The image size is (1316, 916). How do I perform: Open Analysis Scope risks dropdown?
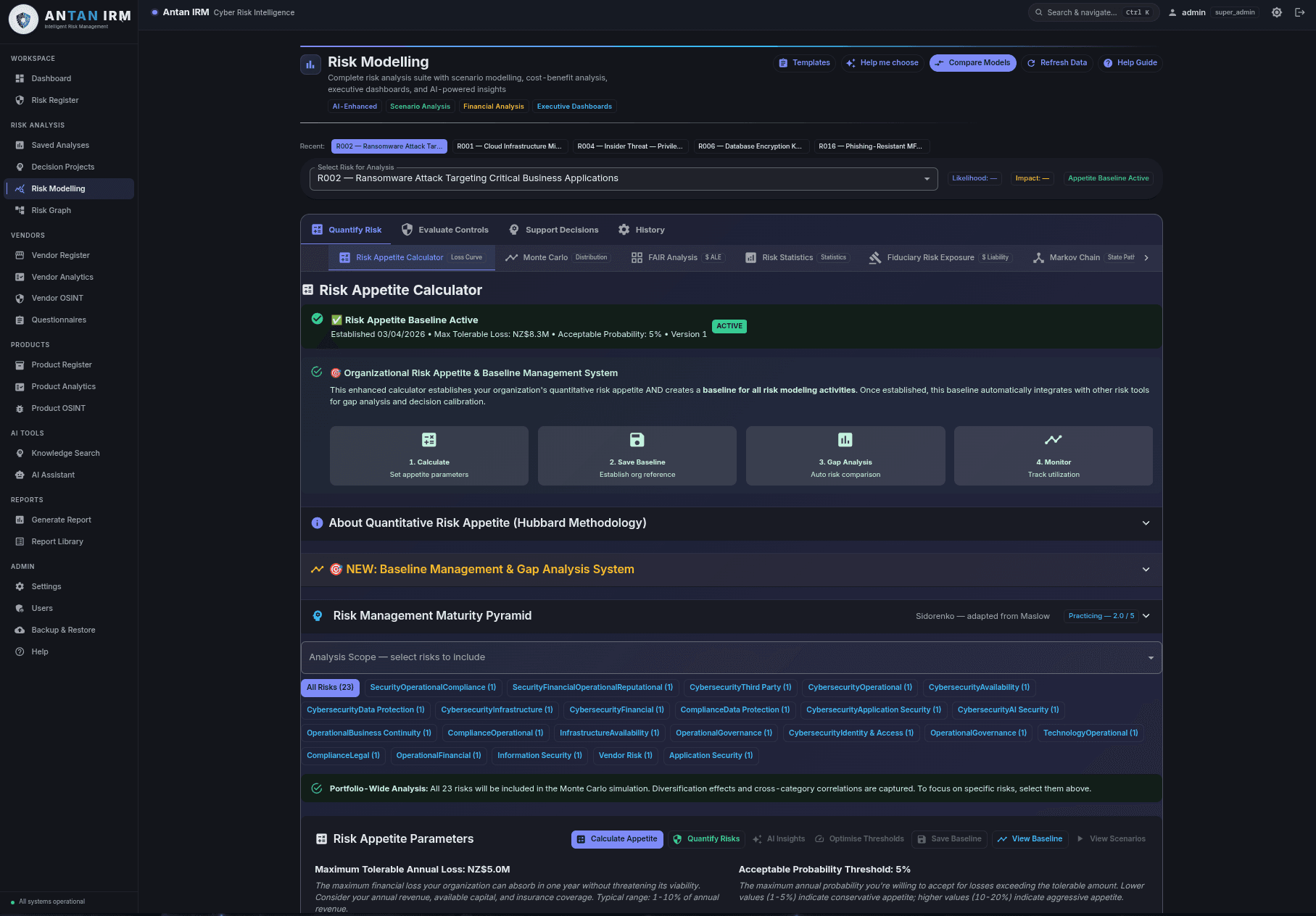click(731, 657)
